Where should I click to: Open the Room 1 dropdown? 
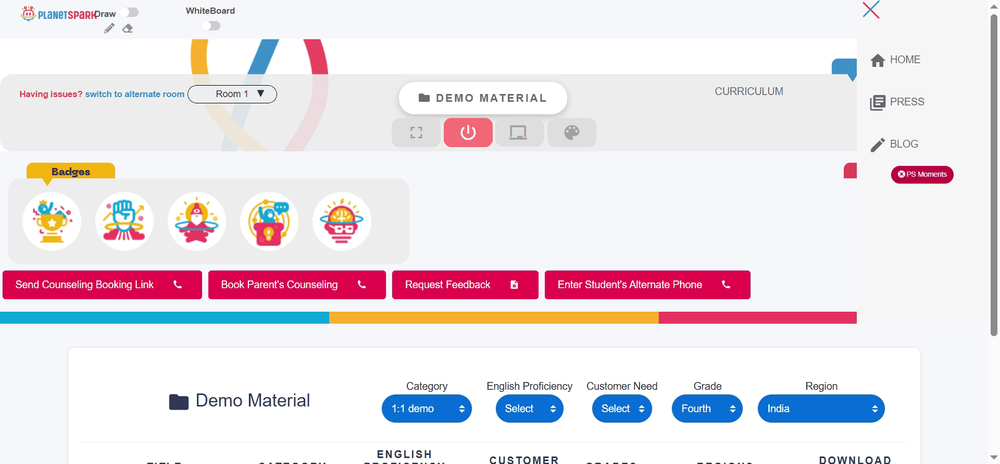click(x=232, y=94)
